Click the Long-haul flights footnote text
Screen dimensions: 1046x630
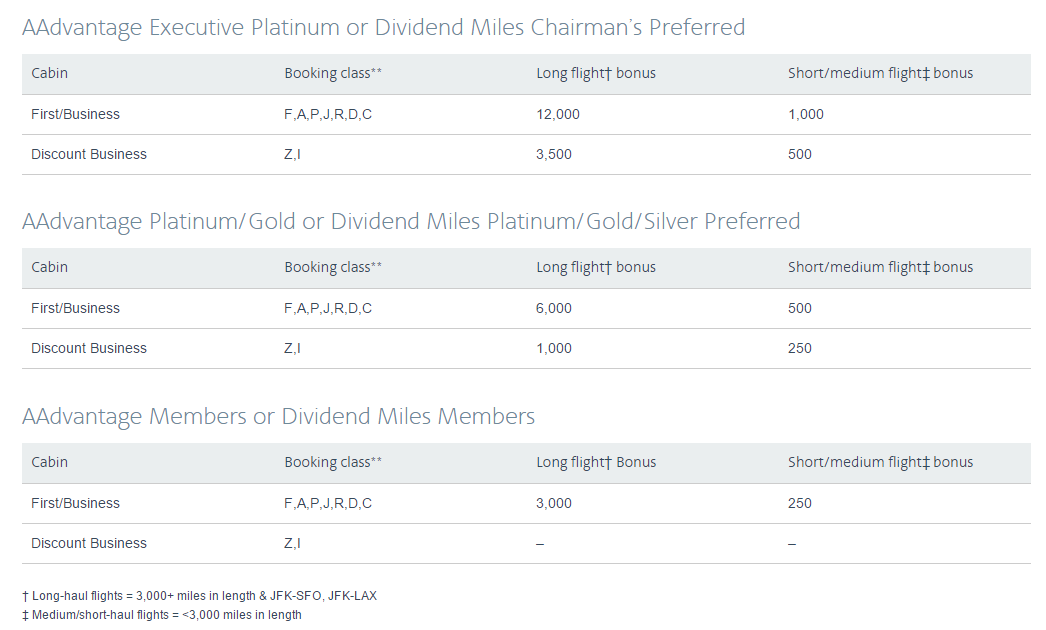(199, 596)
